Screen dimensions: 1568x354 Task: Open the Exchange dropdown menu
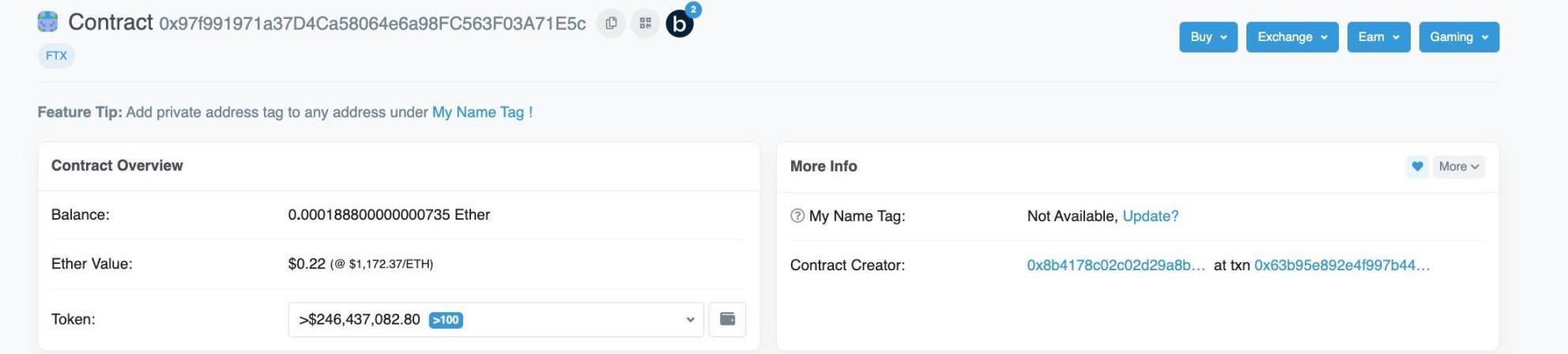[x=1291, y=37]
